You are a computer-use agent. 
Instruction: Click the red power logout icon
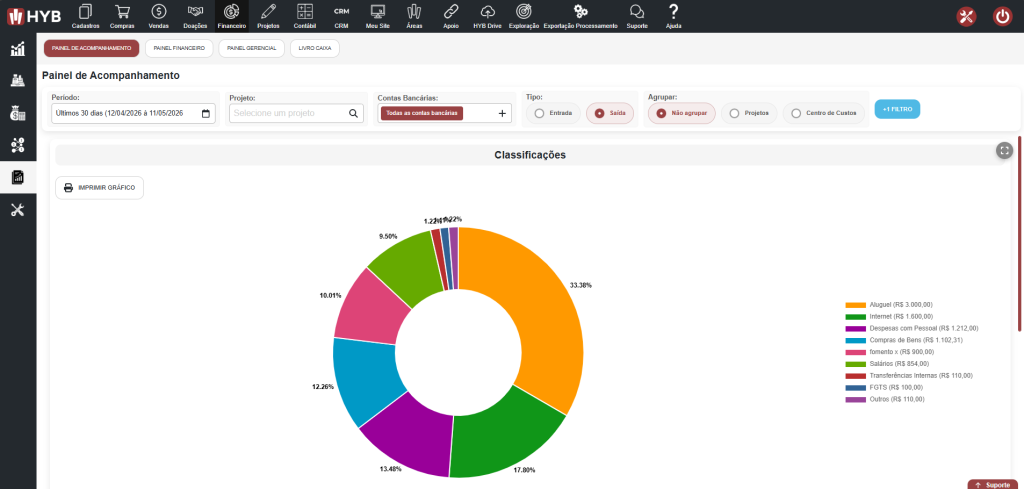1002,16
